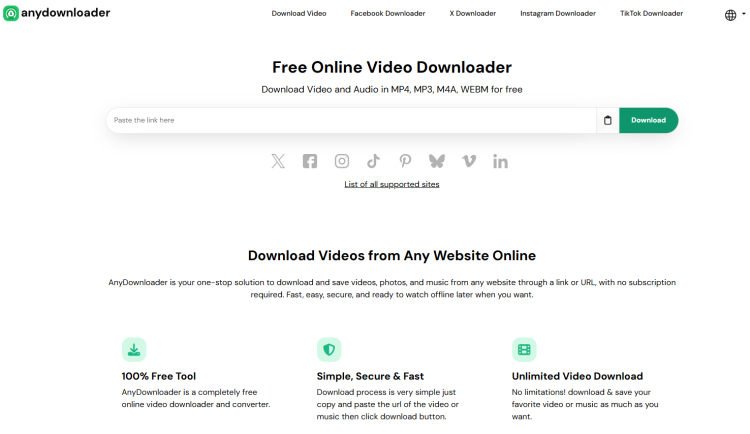Click the TikTok platform icon
The width and height of the screenshot is (750, 434).
click(374, 161)
